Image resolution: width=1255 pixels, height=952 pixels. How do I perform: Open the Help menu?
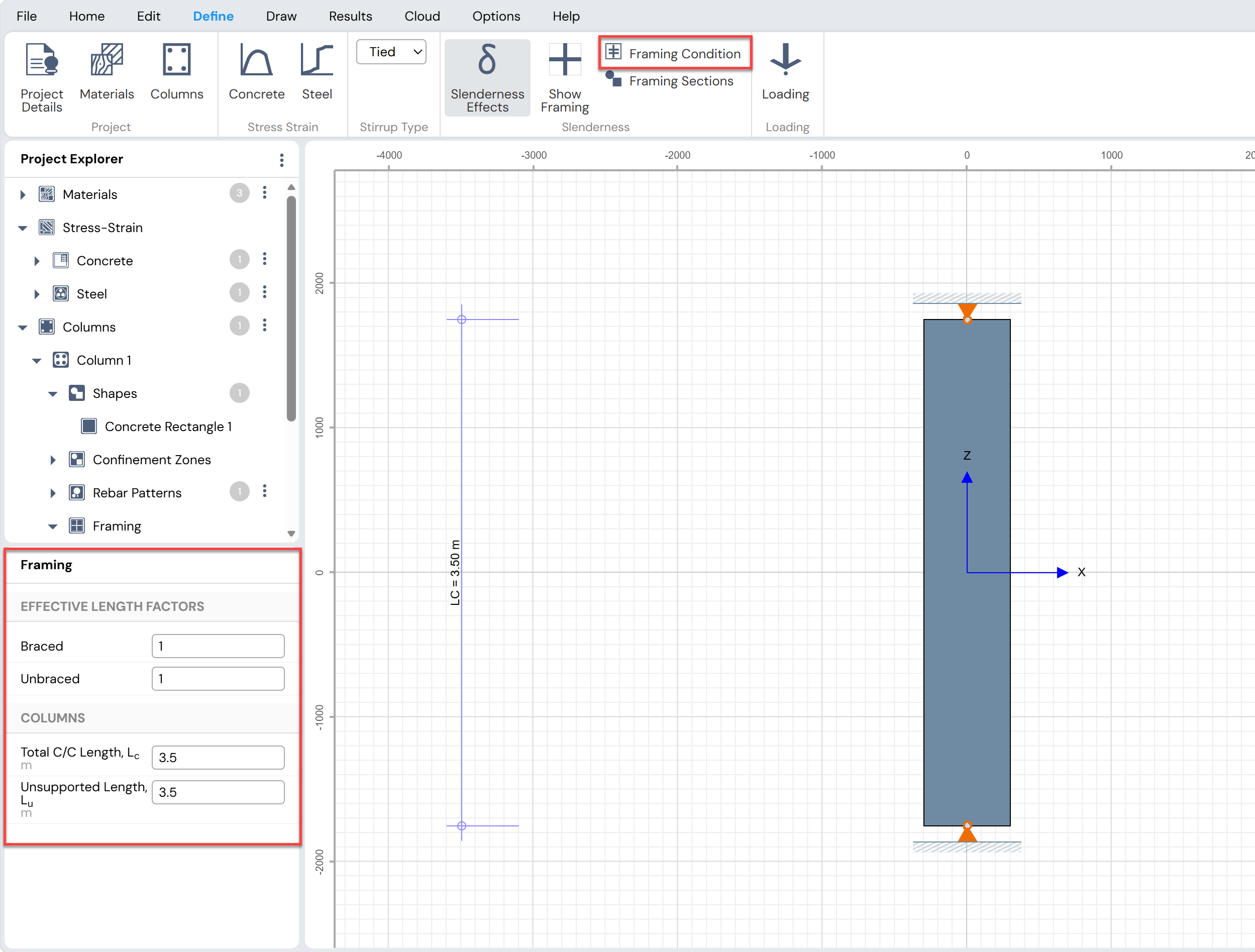pyautogui.click(x=566, y=16)
